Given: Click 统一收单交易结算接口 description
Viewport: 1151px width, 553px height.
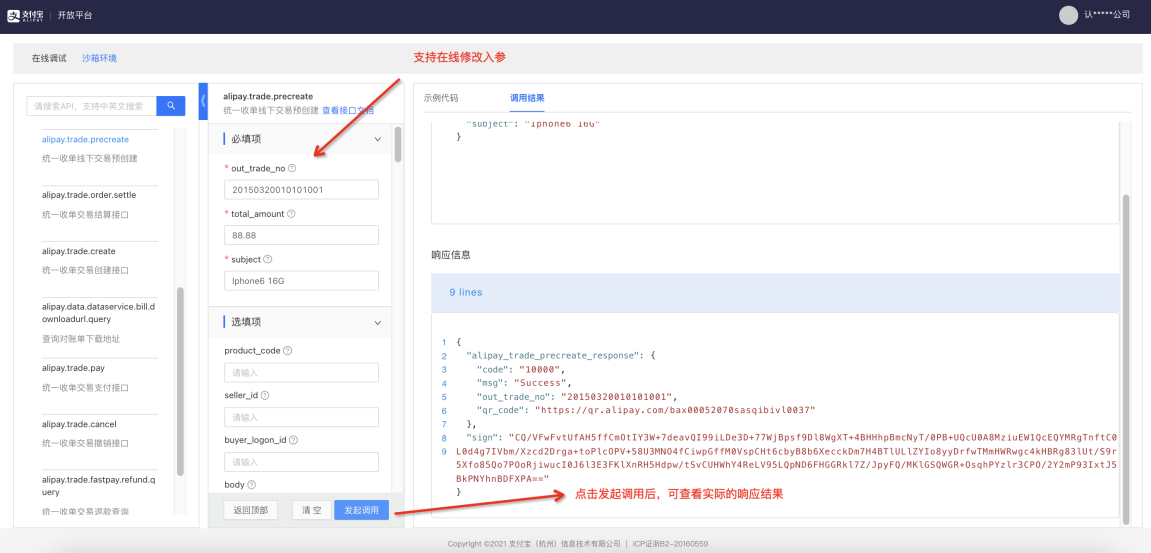Looking at the screenshot, I should click(85, 214).
